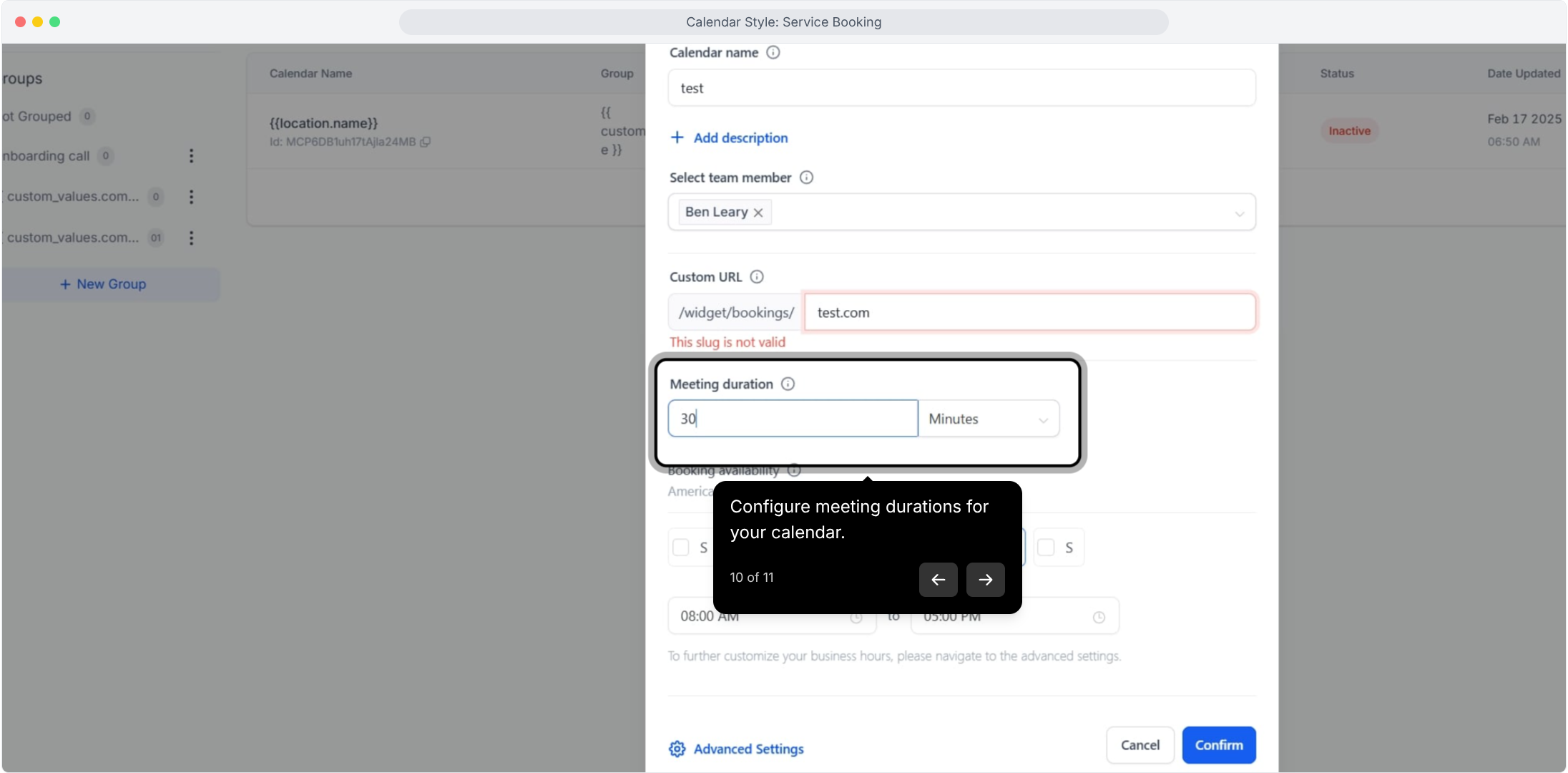The width and height of the screenshot is (1568, 773).
Task: Click the end time clock icon
Action: tap(1099, 617)
